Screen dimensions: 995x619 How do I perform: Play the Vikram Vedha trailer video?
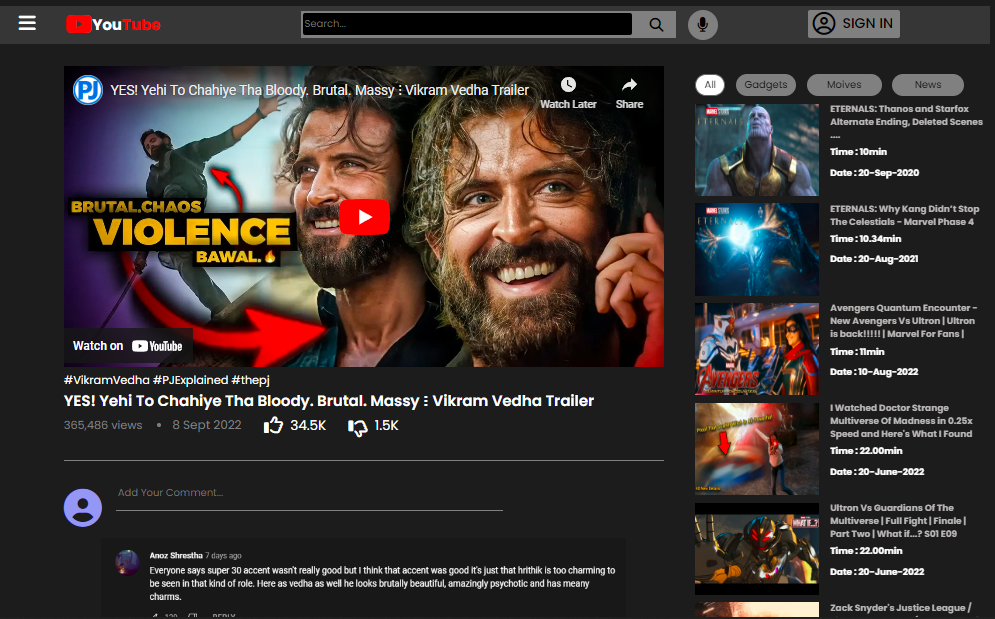(x=364, y=217)
